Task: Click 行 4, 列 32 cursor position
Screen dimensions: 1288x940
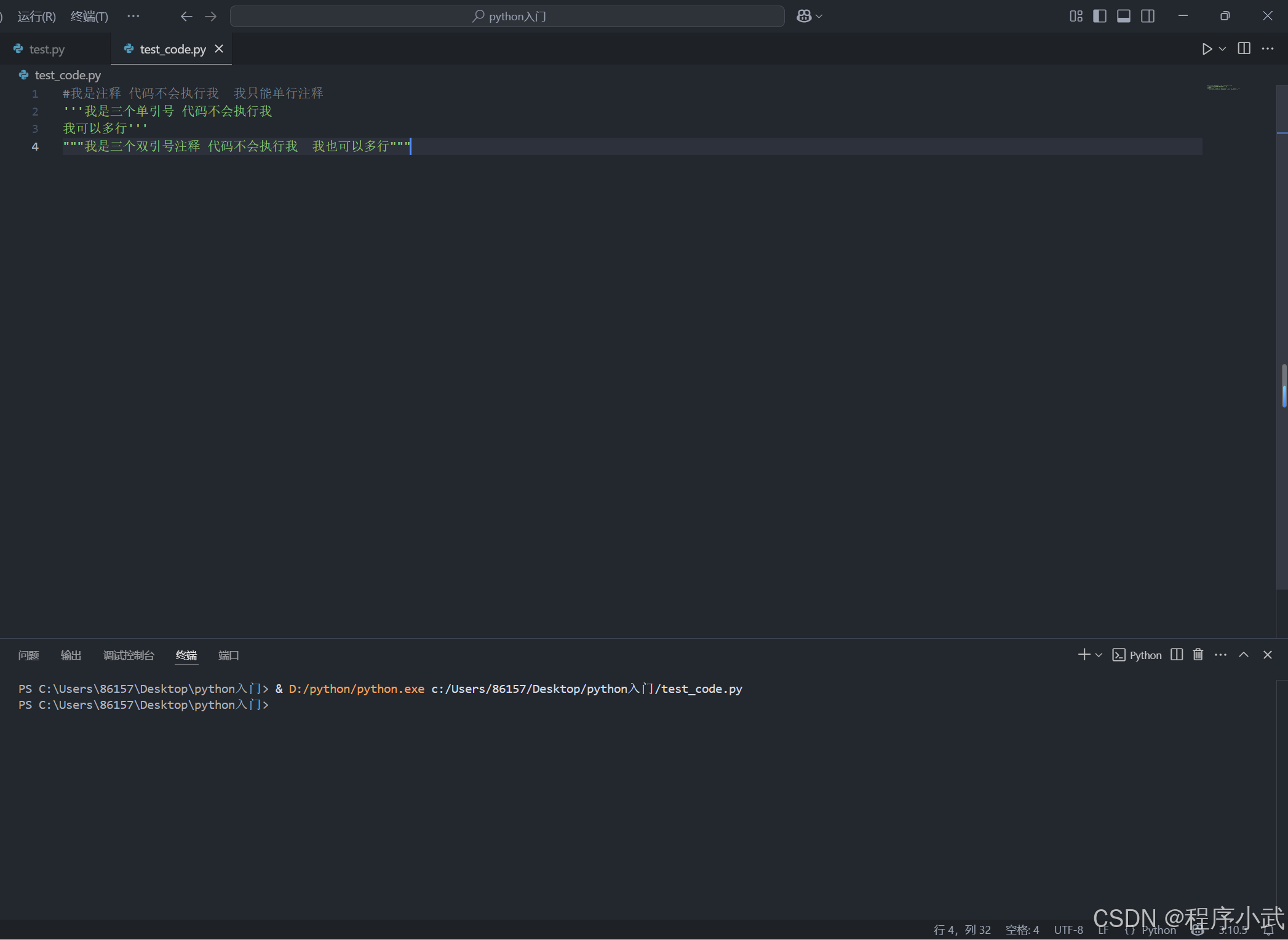Action: (x=961, y=930)
